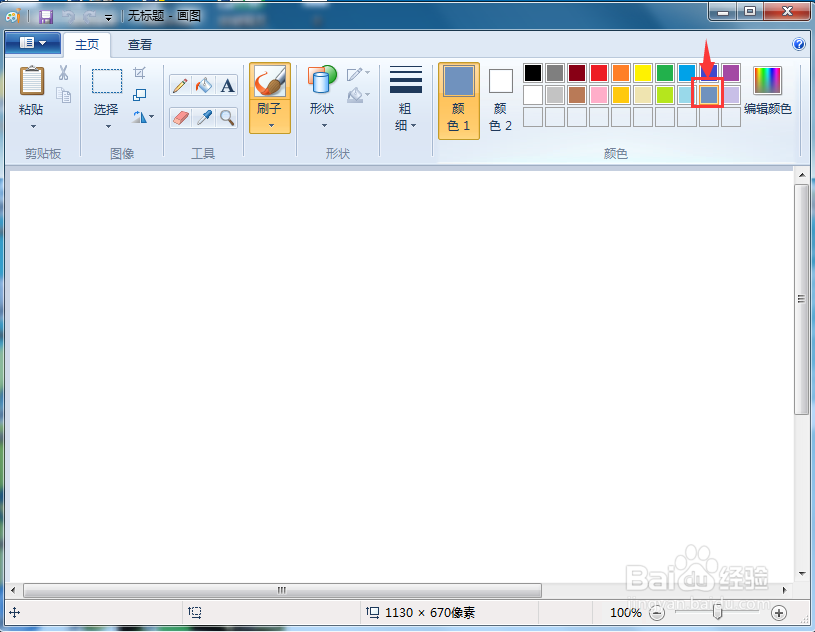Select the Text tool
This screenshot has height=632, width=815.
(227, 85)
